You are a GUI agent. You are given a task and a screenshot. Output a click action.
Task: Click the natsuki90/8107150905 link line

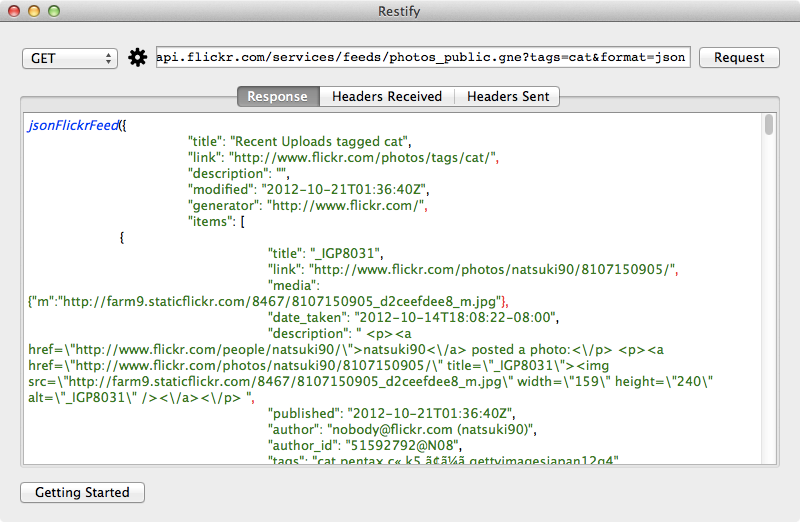pyautogui.click(x=472, y=269)
